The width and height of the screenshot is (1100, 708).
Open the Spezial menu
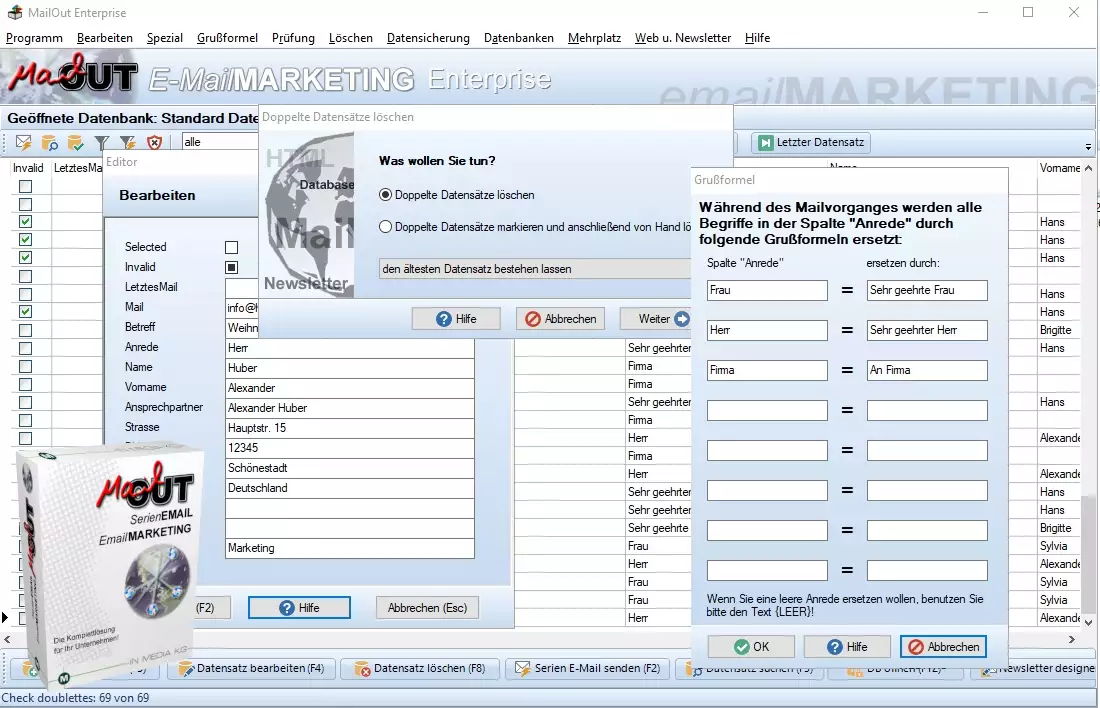point(165,38)
